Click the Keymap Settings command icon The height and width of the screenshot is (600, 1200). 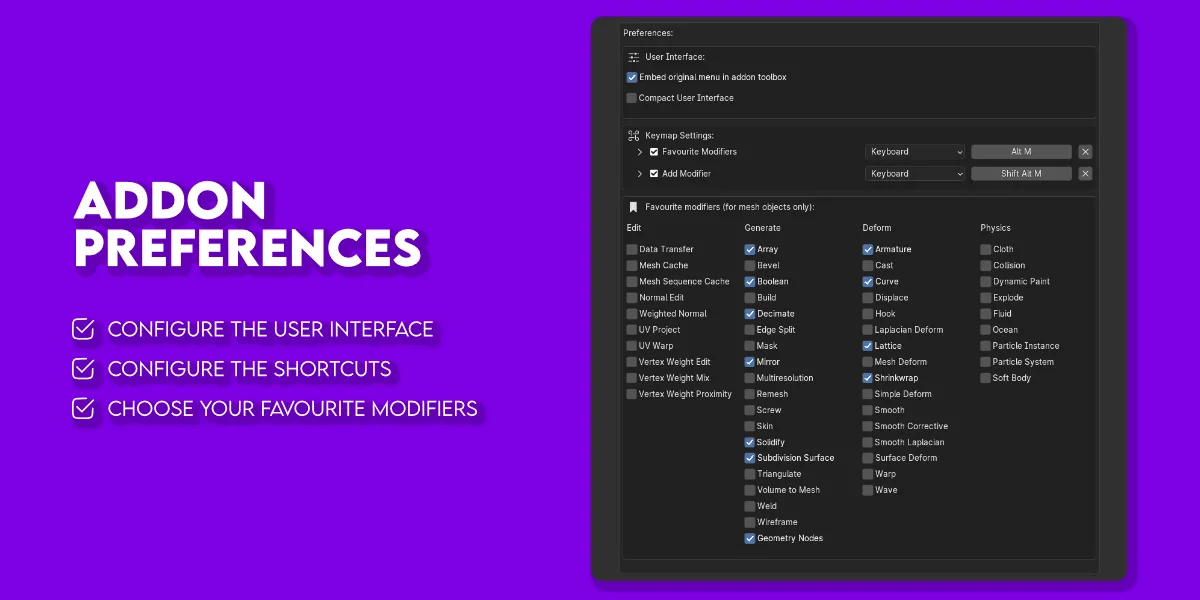pos(633,135)
